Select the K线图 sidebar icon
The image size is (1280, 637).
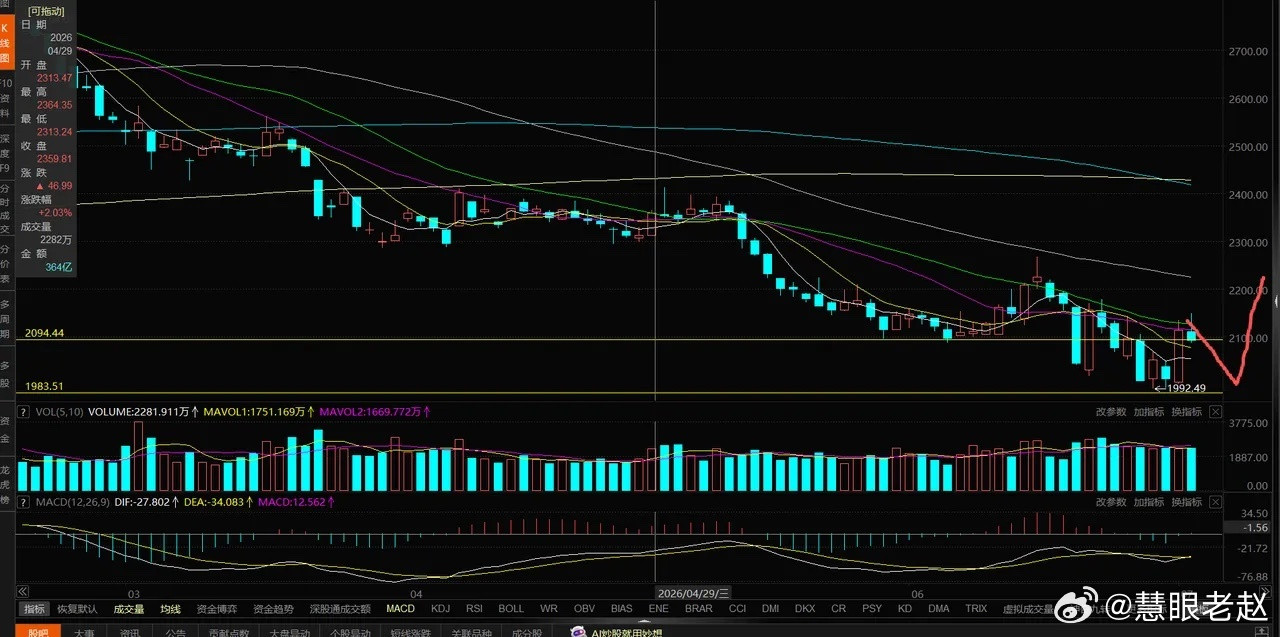pyautogui.click(x=6, y=43)
